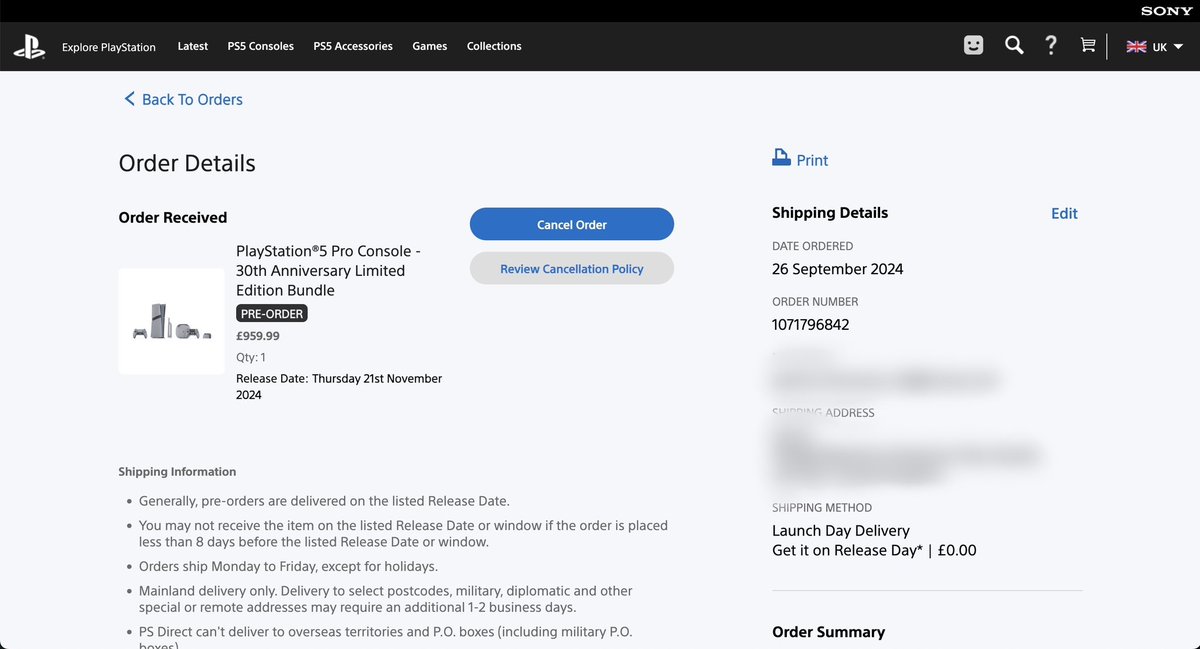Click the Order Details heading
This screenshot has width=1200, height=649.
pyautogui.click(x=187, y=163)
